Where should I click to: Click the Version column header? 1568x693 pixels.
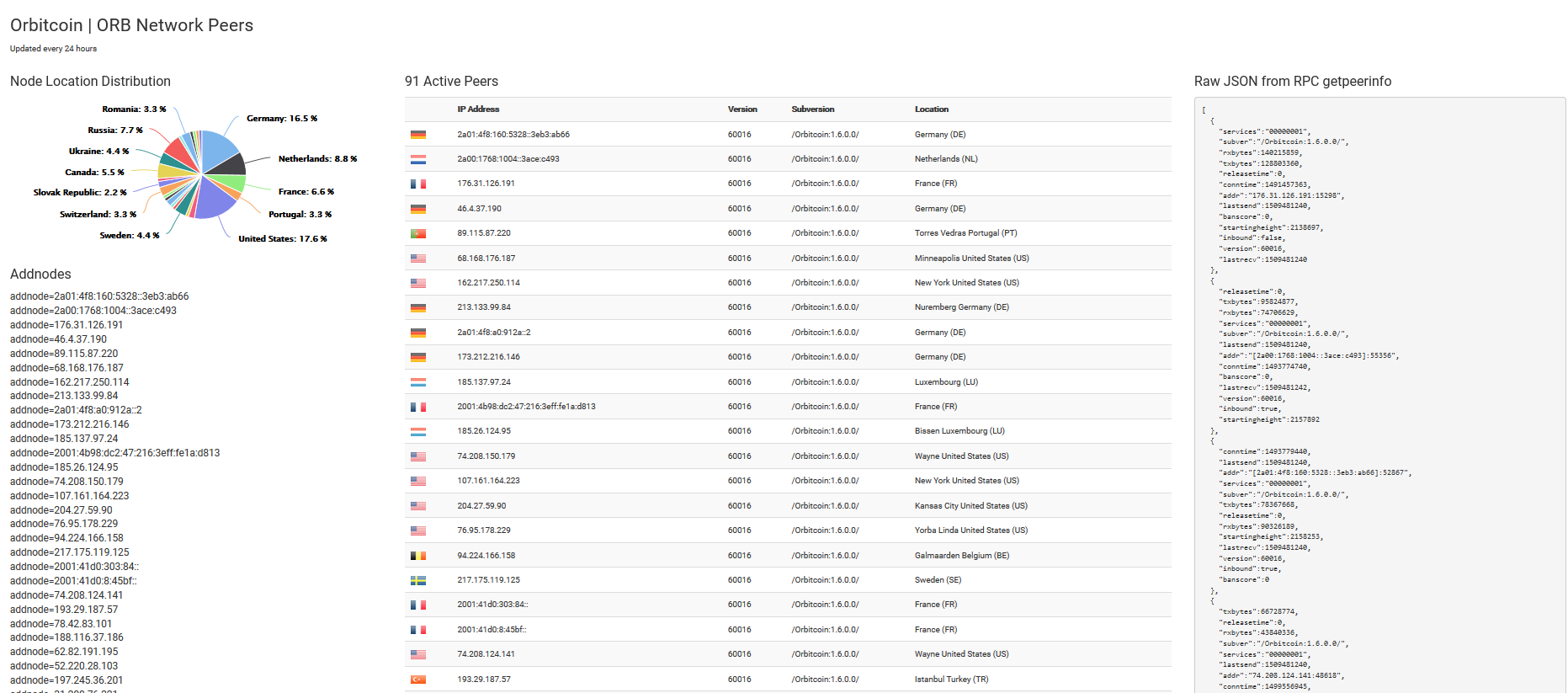742,109
